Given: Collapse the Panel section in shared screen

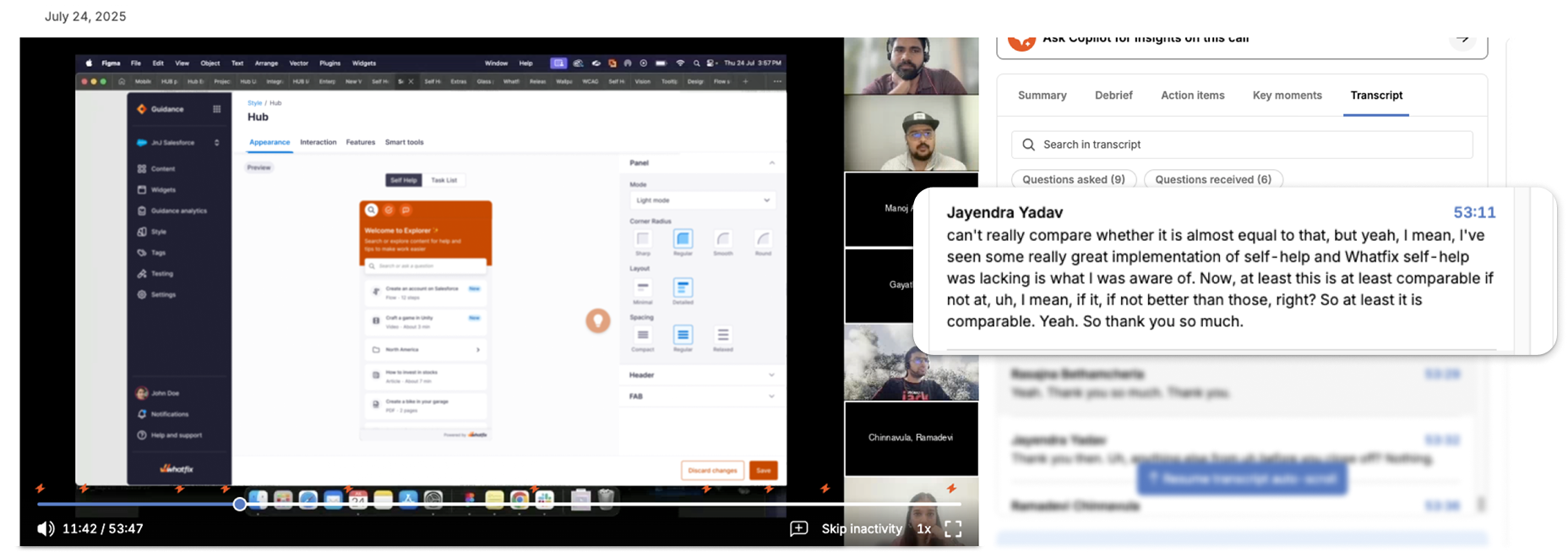Looking at the screenshot, I should click(x=771, y=162).
